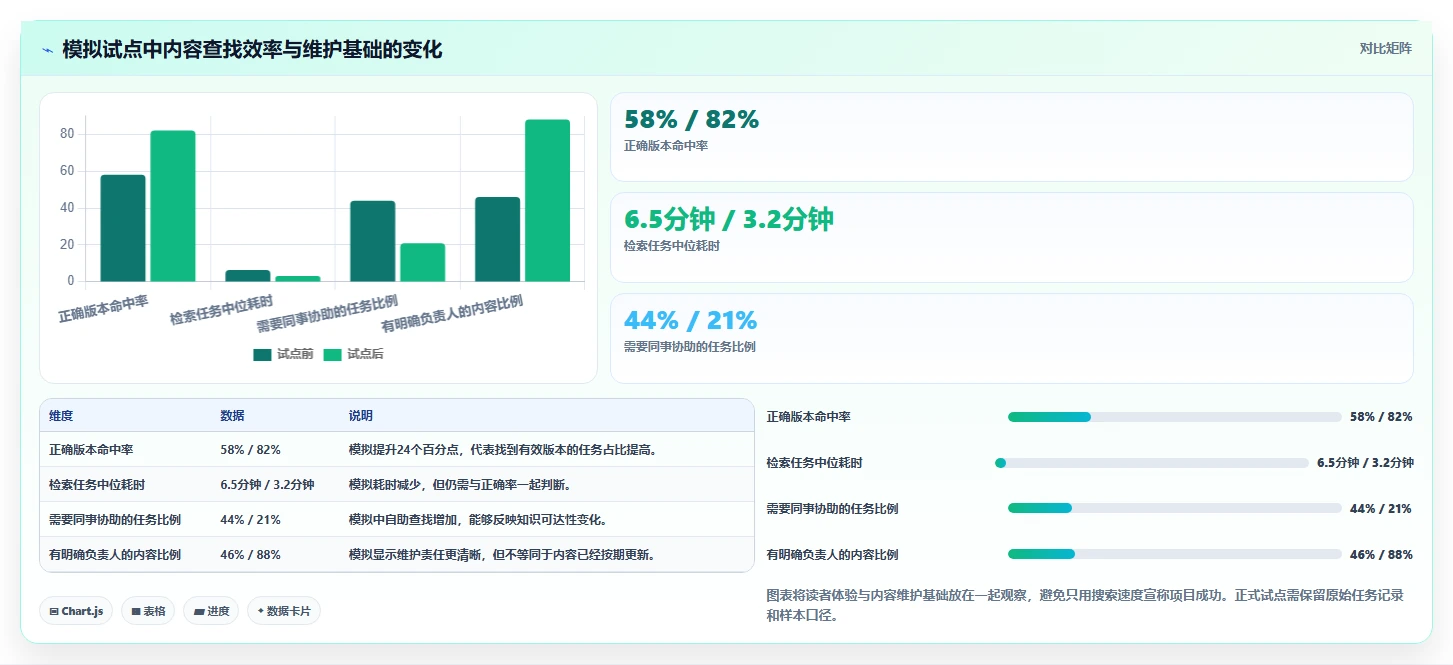Click the y-axis tick label 80
Viewport: 1453px width, 665px height.
pyautogui.click(x=67, y=134)
